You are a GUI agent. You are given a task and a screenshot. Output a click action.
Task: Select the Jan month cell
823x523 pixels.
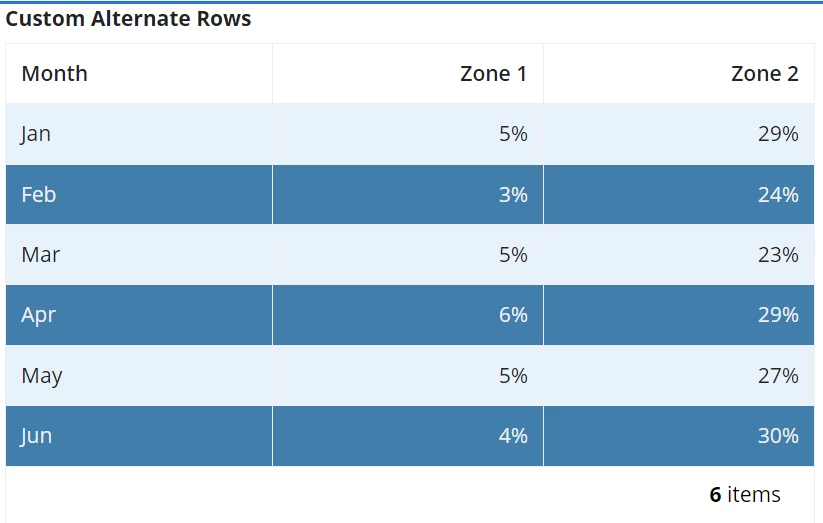[139, 134]
